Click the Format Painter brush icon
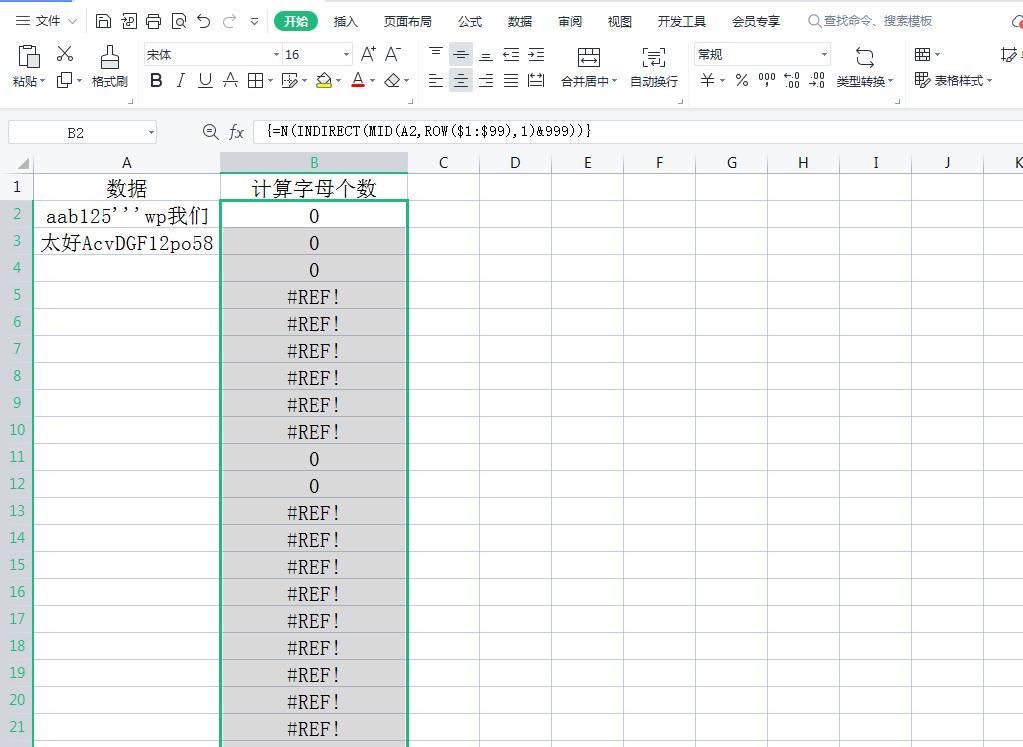The width and height of the screenshot is (1023, 747). (110, 57)
